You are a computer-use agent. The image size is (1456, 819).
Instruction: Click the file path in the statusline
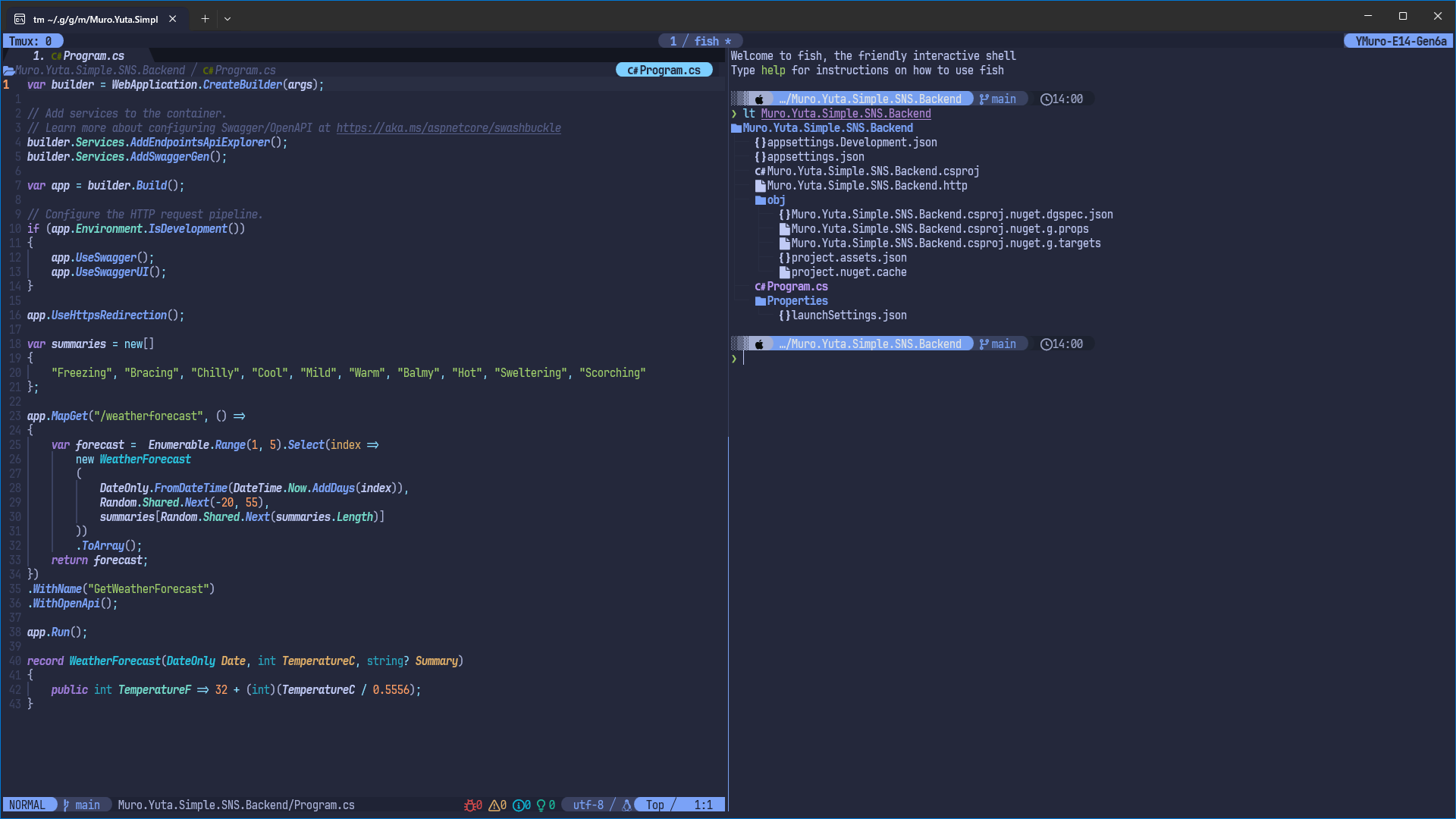[237, 805]
